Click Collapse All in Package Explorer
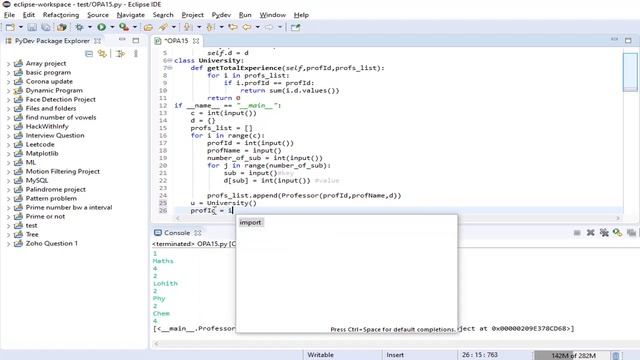Screen dimensions: 640x360 tap(89, 54)
